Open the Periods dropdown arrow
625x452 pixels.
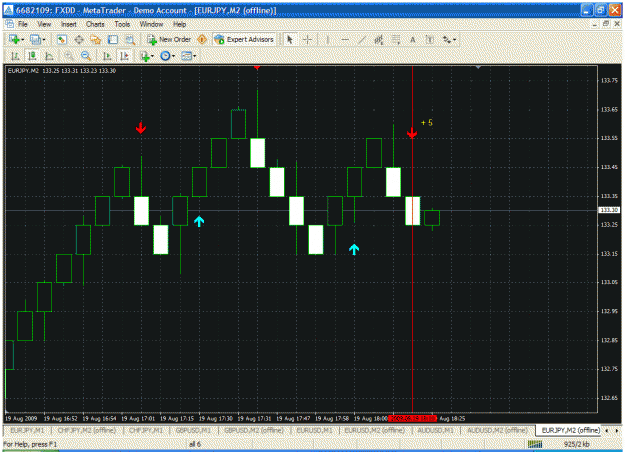coord(173,56)
